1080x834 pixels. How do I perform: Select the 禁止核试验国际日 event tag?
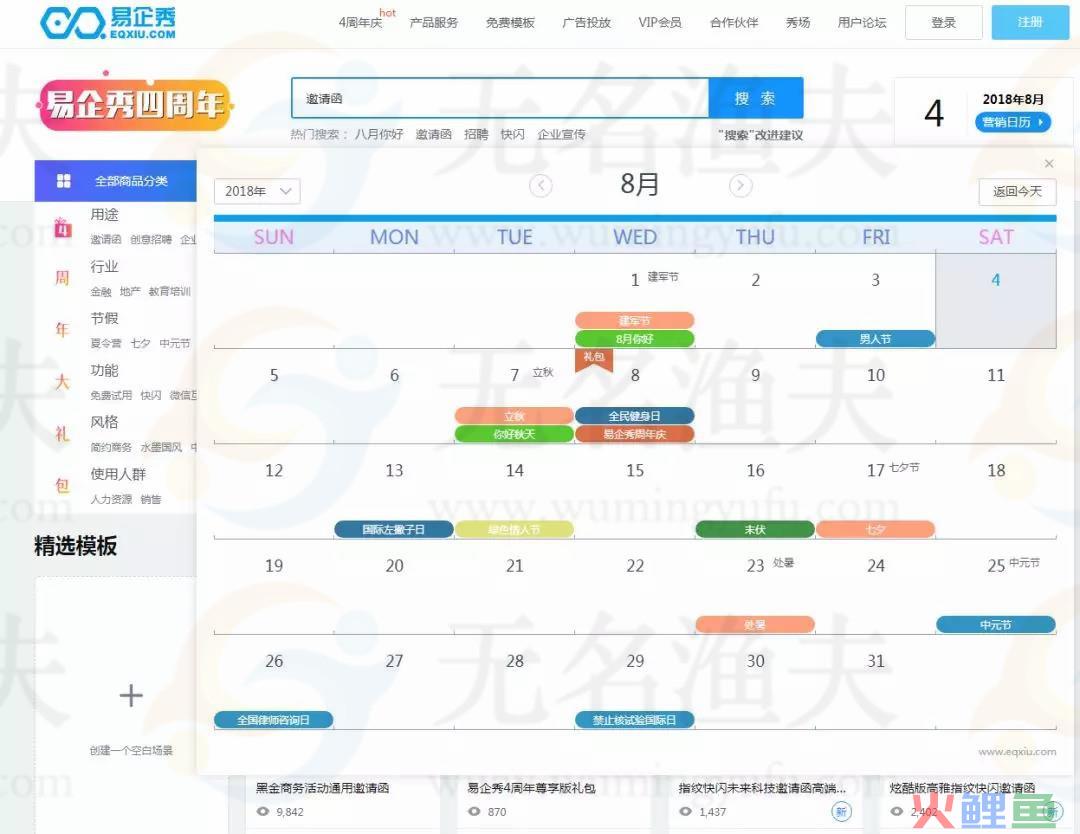click(x=634, y=720)
